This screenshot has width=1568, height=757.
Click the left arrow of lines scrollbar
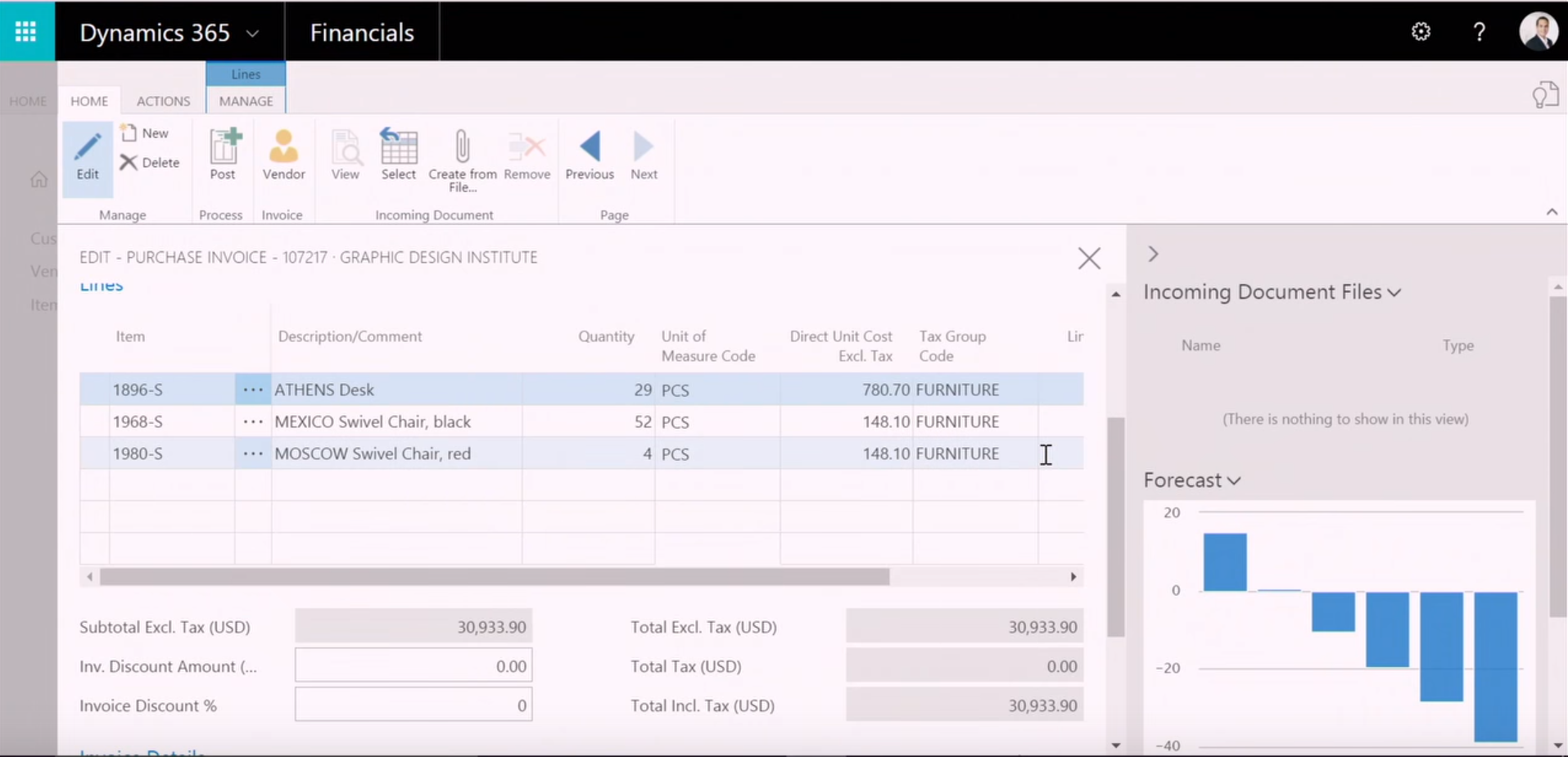tap(89, 577)
